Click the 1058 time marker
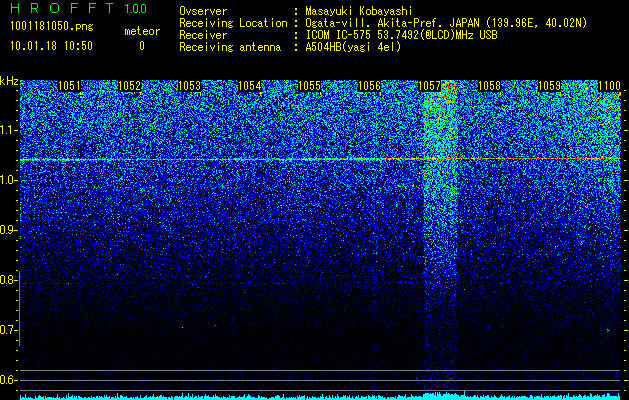Viewport: 629px width, 400px height. click(489, 86)
